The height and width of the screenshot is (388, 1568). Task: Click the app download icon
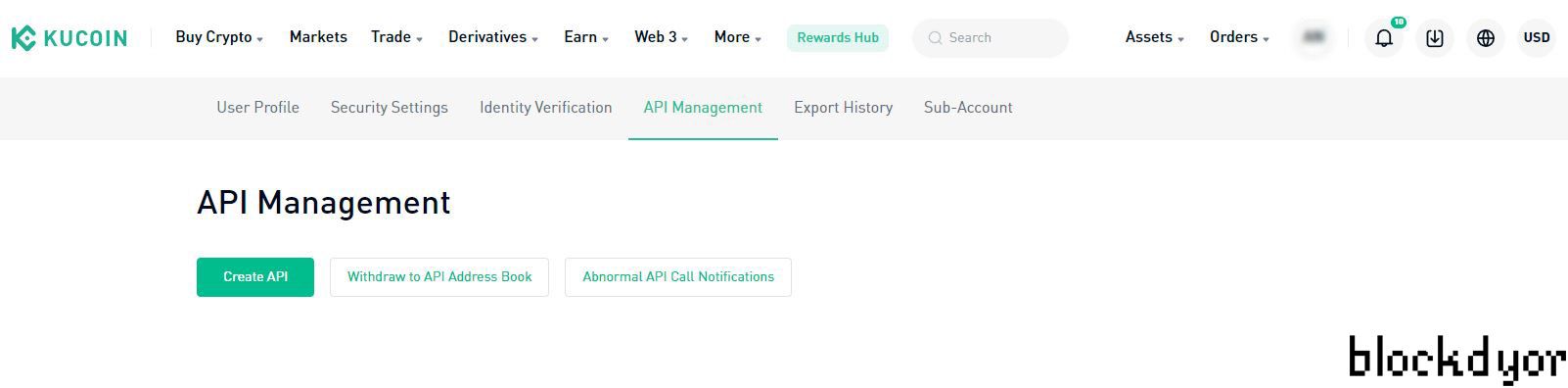click(x=1435, y=38)
